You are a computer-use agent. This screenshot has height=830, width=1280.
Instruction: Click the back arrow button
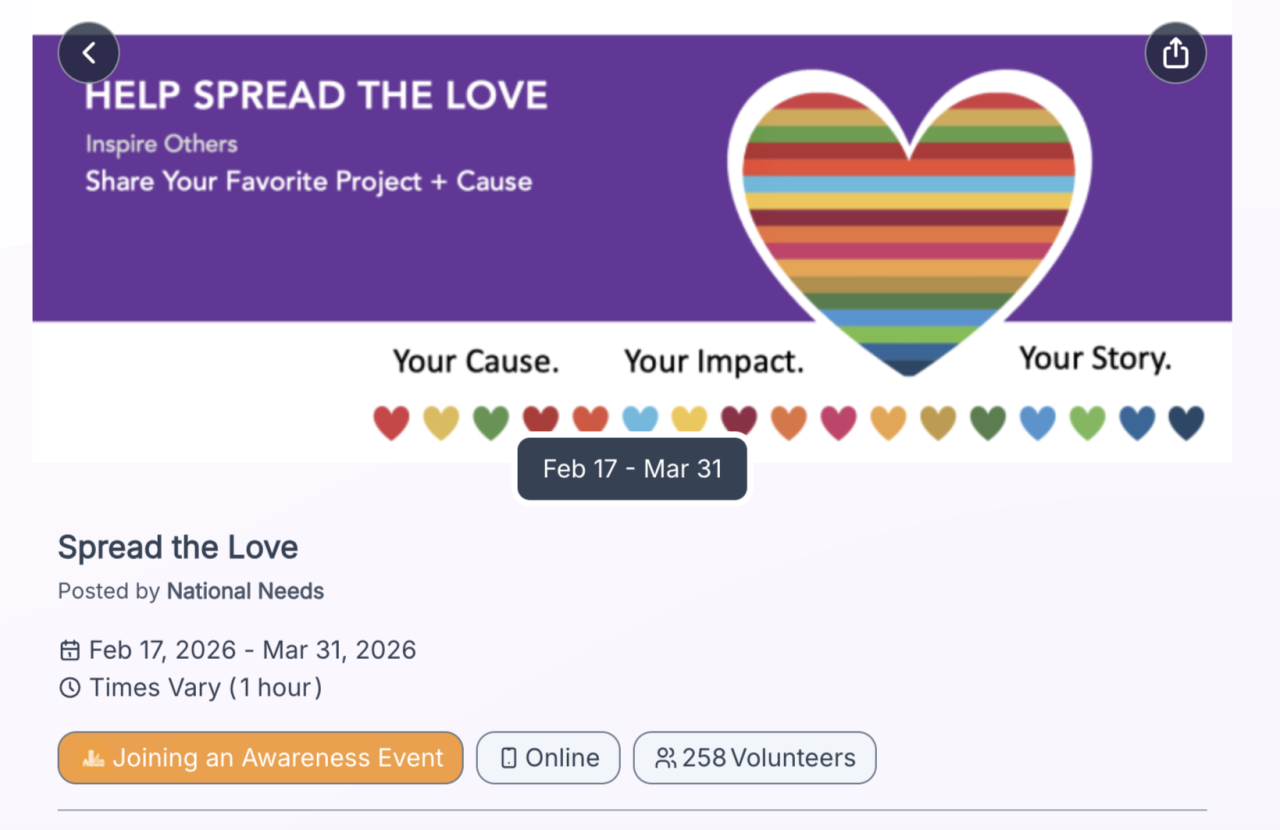tap(89, 53)
